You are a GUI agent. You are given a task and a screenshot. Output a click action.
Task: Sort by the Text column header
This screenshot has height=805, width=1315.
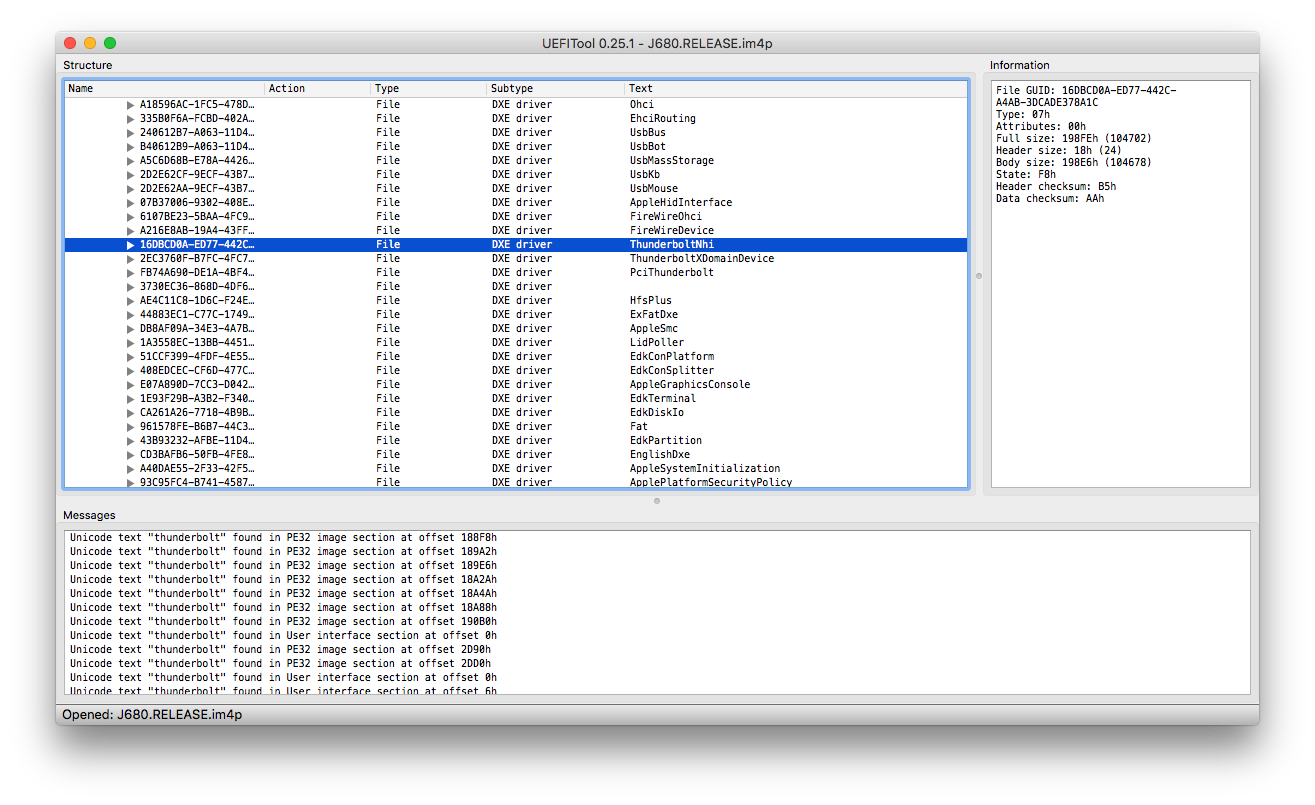coord(796,89)
